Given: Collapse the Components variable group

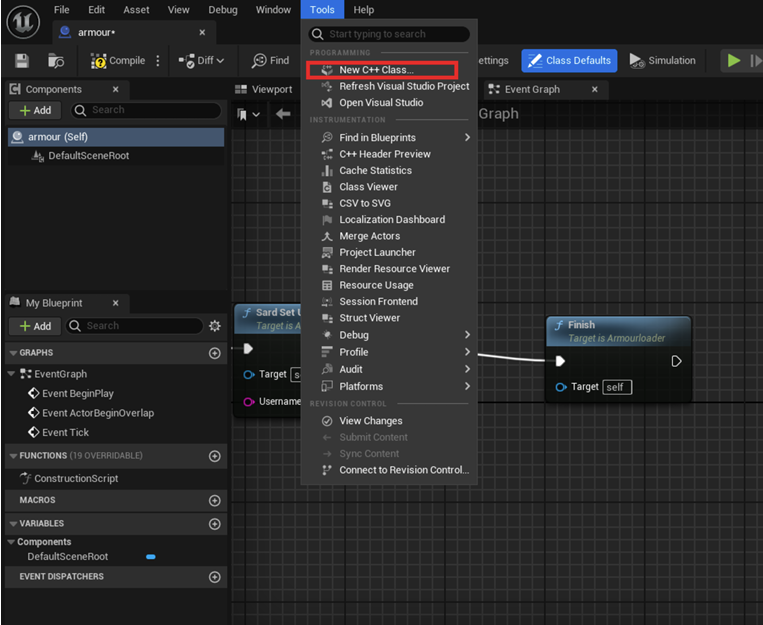Looking at the screenshot, I should [x=11, y=542].
